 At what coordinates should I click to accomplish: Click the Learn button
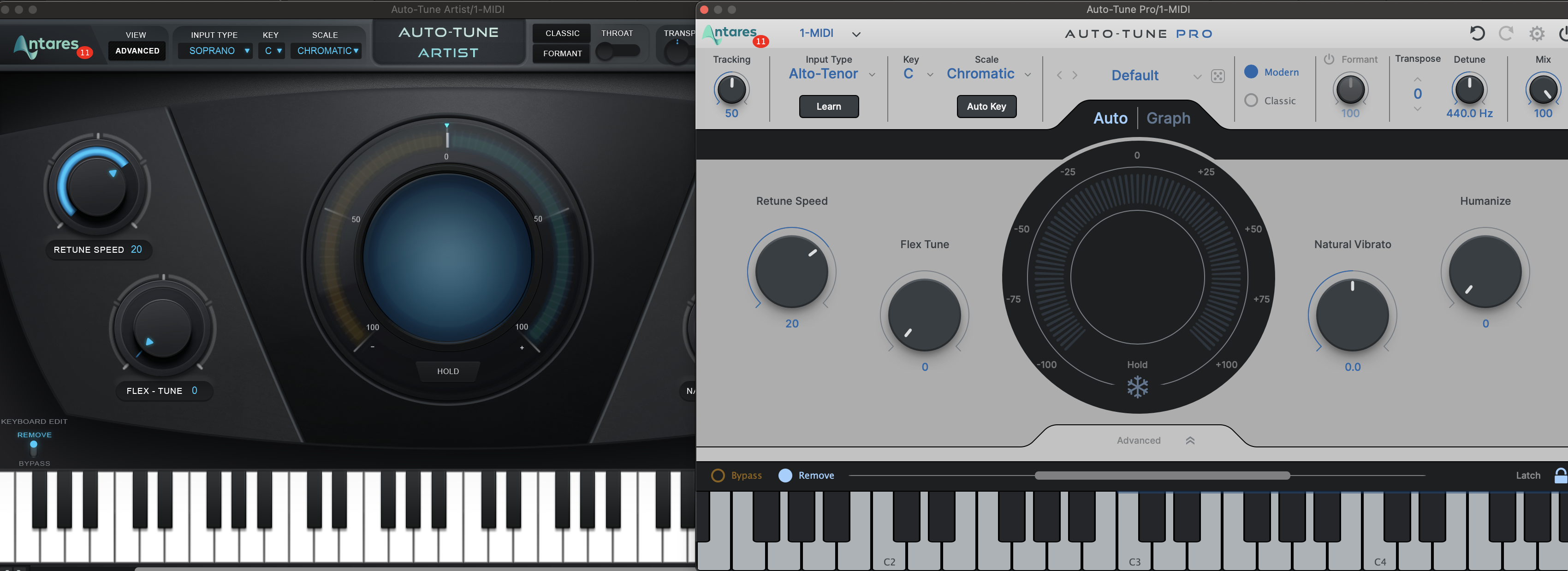(828, 107)
